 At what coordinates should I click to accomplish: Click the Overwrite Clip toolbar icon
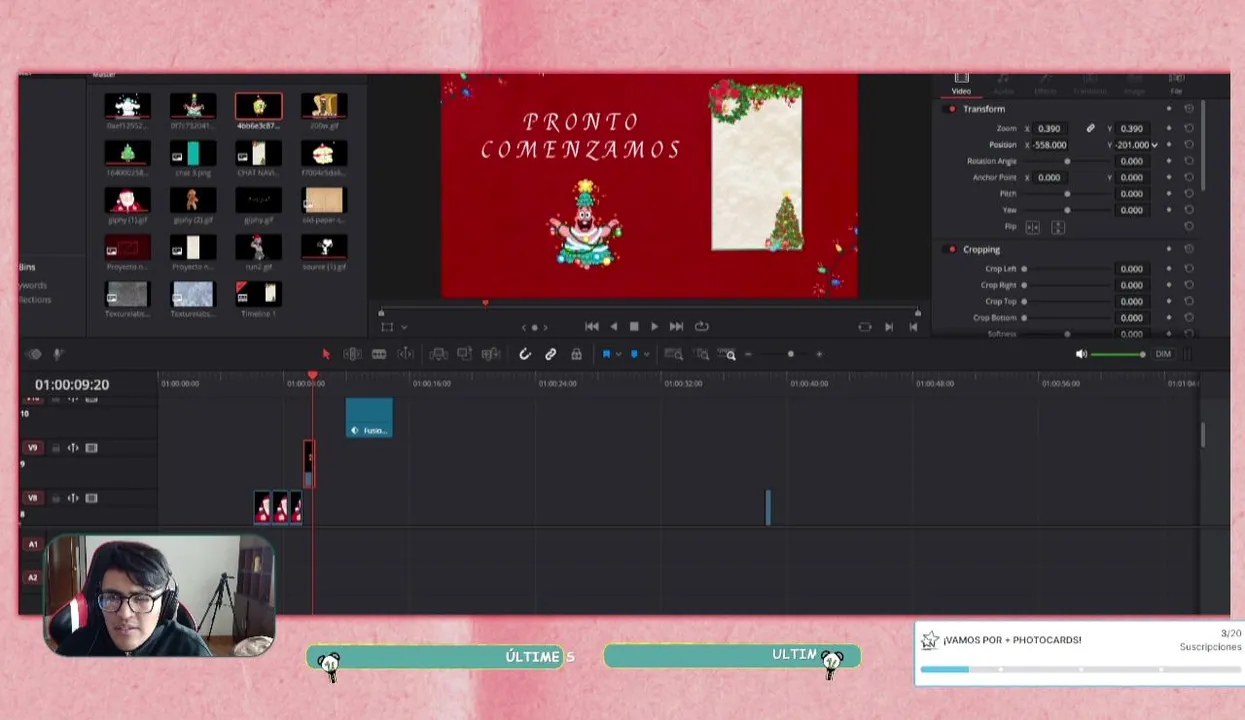(464, 354)
